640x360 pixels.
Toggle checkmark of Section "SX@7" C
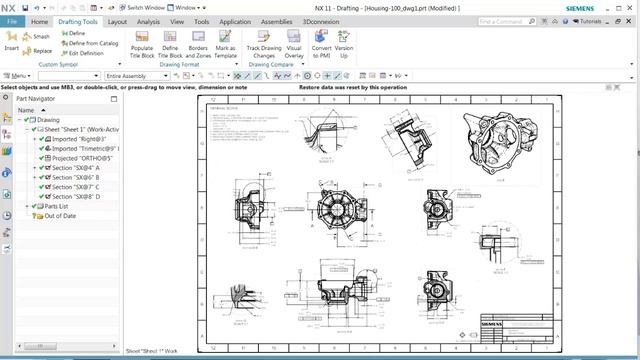click(41, 187)
